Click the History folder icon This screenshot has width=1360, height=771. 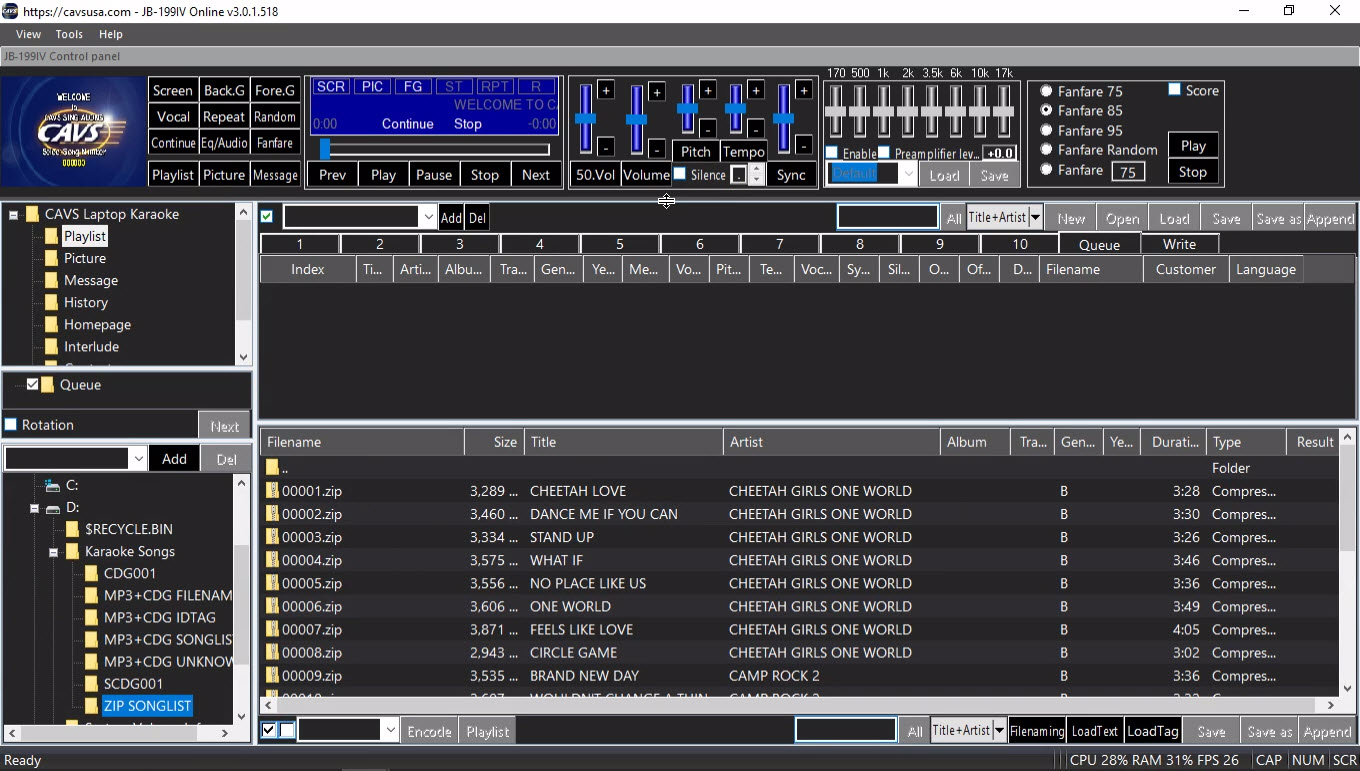(51, 302)
